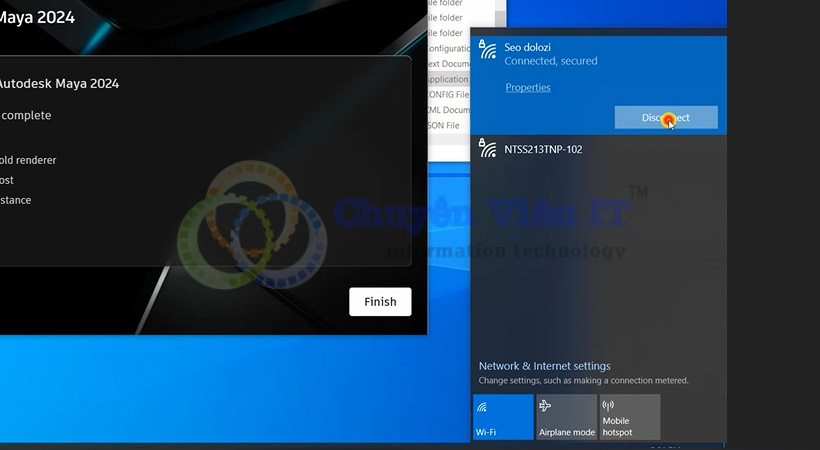Click the airplane icon in quick actions
Image resolution: width=820 pixels, height=450 pixels.
545,407
